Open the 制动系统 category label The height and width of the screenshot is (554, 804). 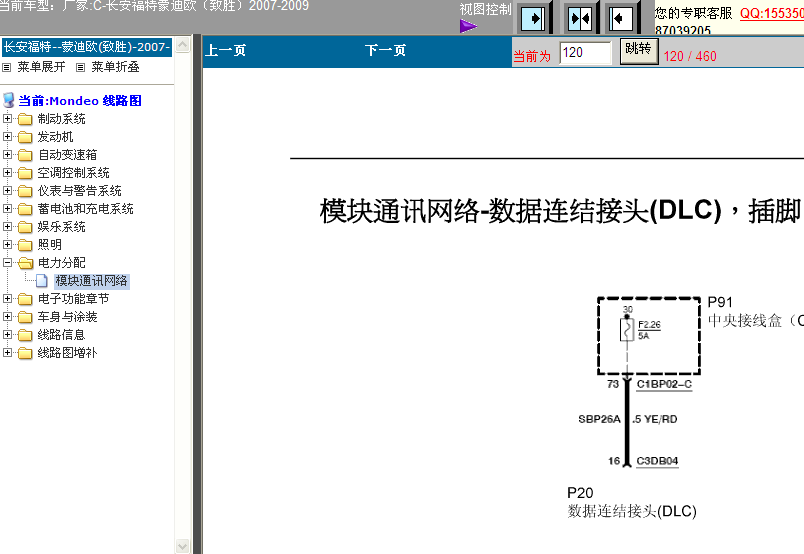click(x=62, y=119)
